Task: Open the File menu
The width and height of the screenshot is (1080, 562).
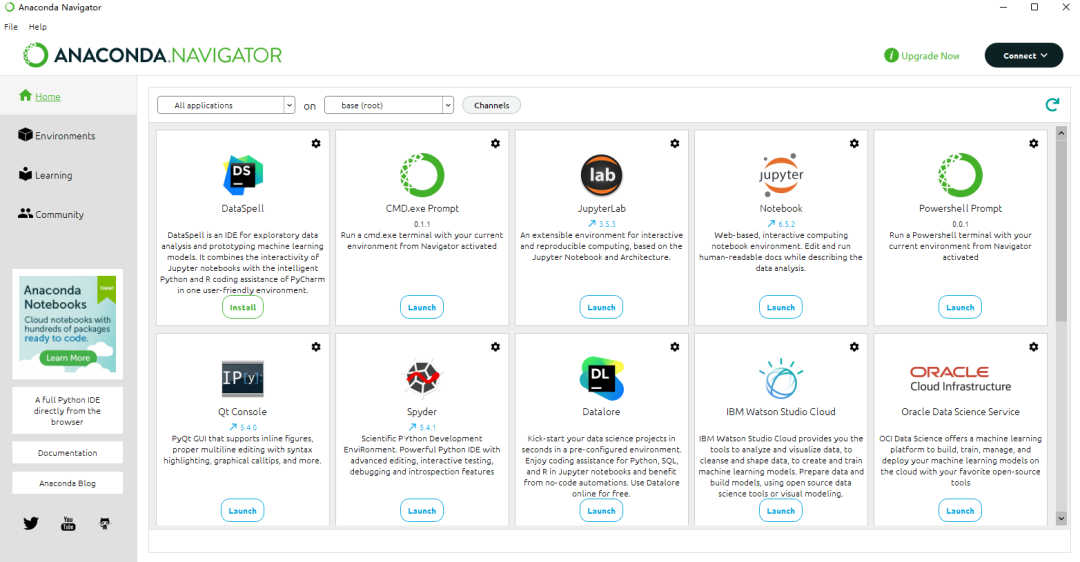Action: click(x=11, y=27)
